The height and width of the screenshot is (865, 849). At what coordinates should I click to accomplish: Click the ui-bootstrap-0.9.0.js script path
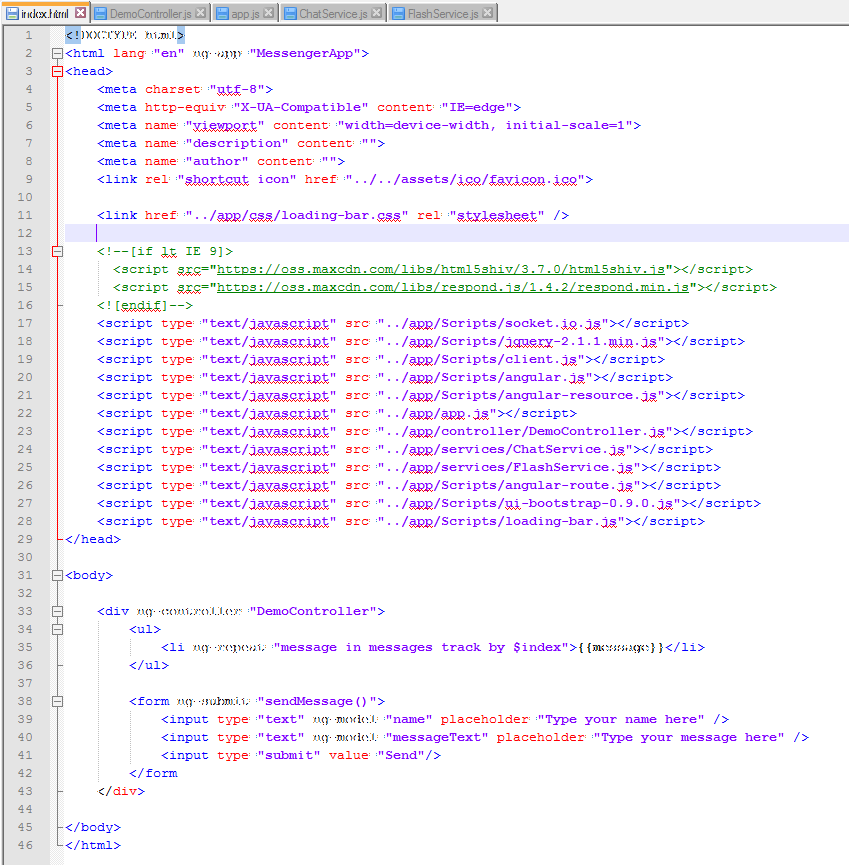click(528, 504)
